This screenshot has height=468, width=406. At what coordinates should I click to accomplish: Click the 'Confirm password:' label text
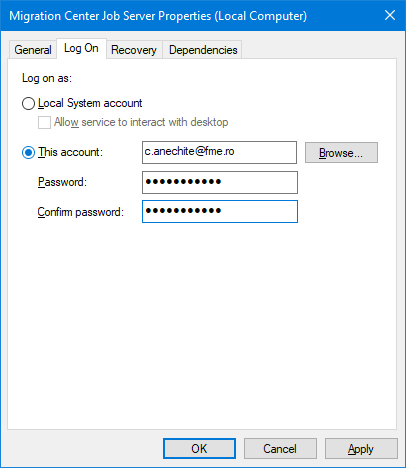81,212
